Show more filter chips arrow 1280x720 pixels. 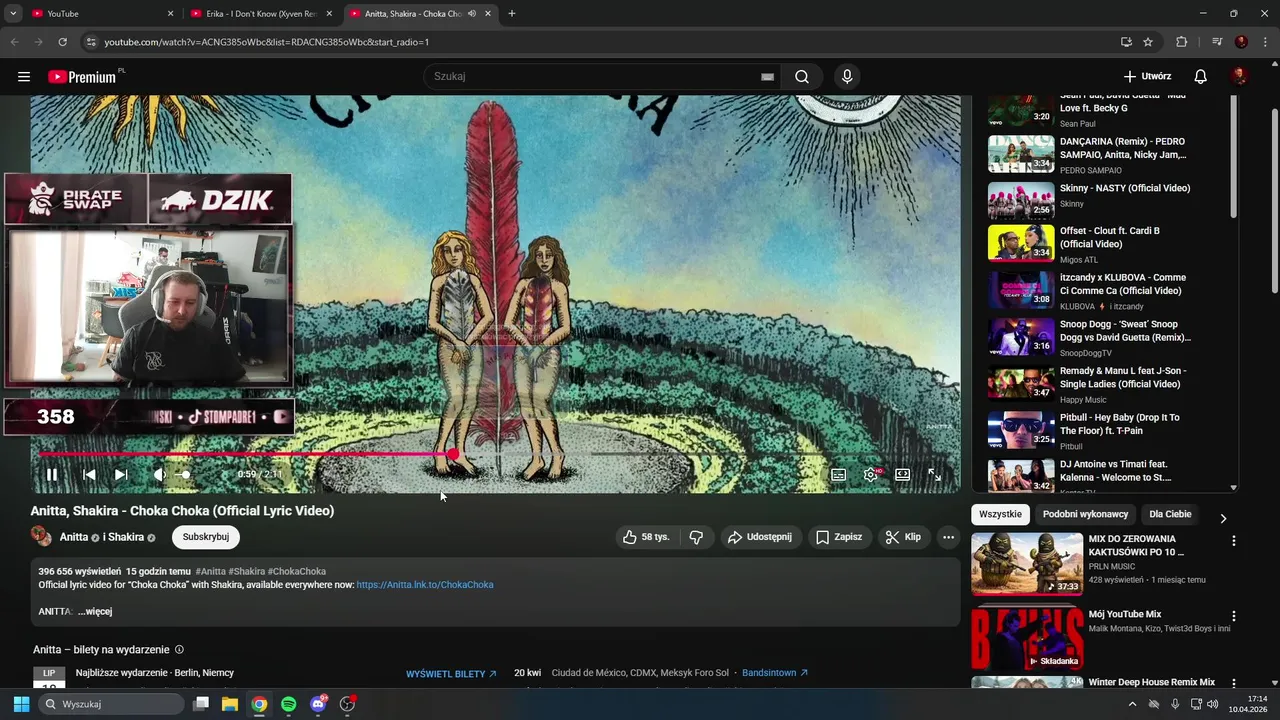1222,518
